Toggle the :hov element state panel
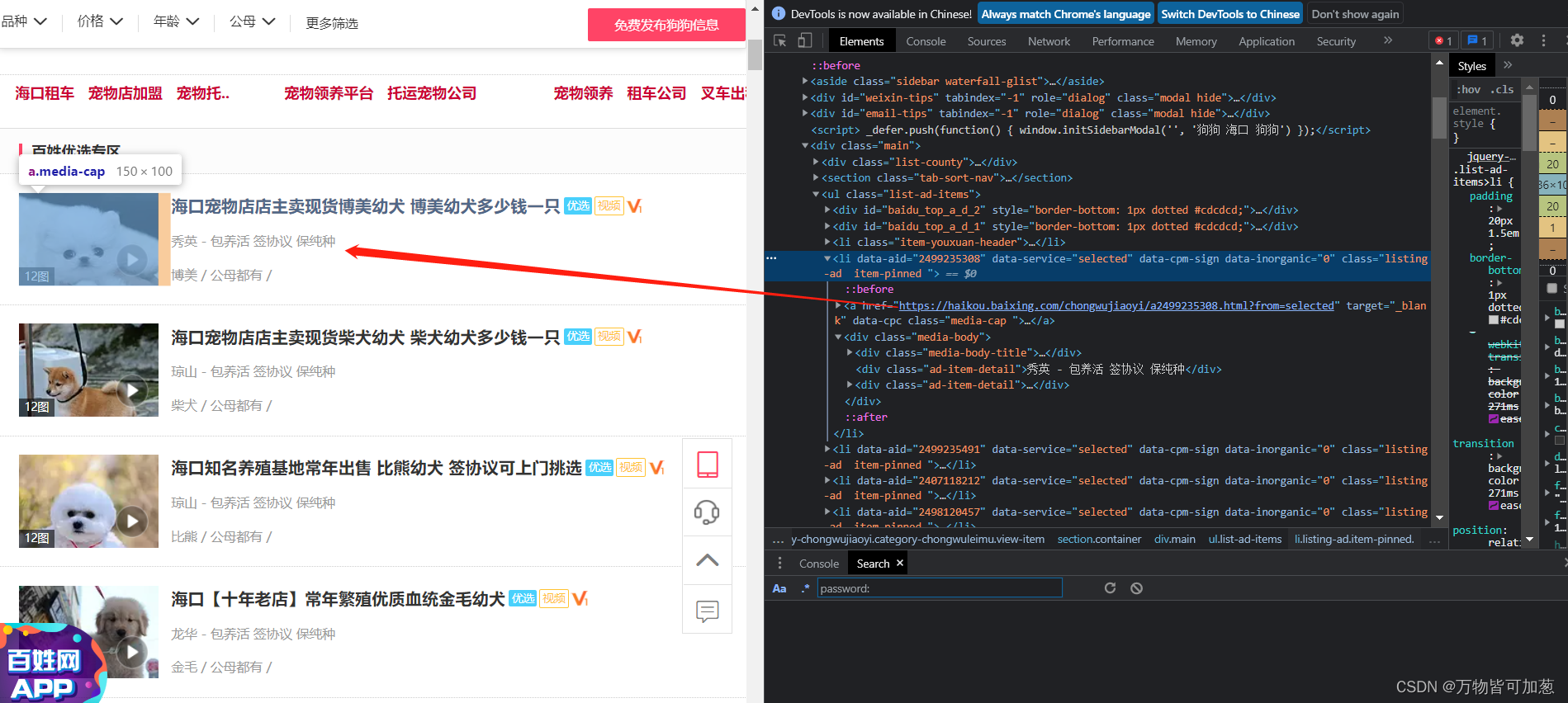1568x703 pixels. [x=1468, y=89]
